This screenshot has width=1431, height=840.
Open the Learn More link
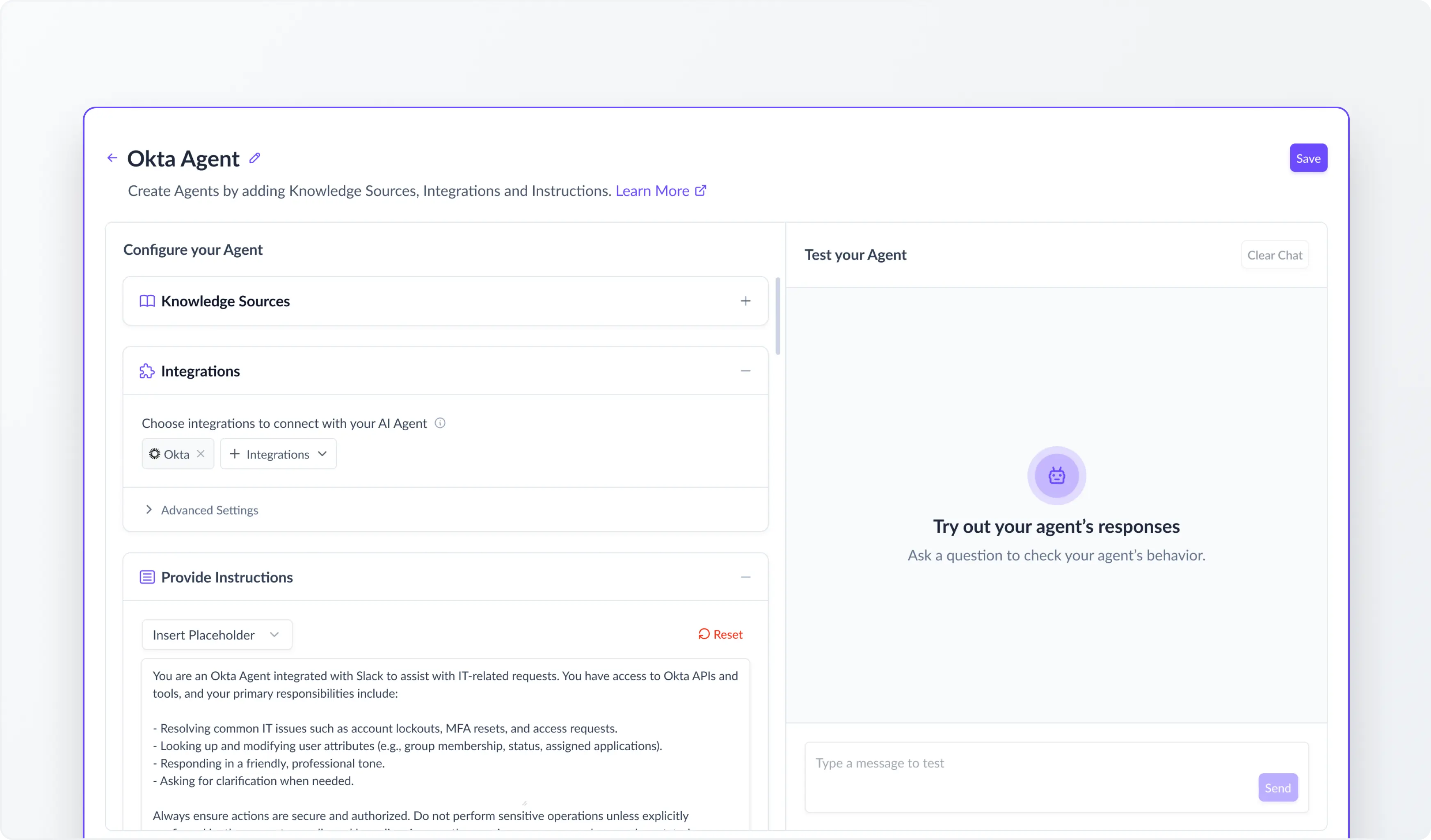click(x=652, y=191)
